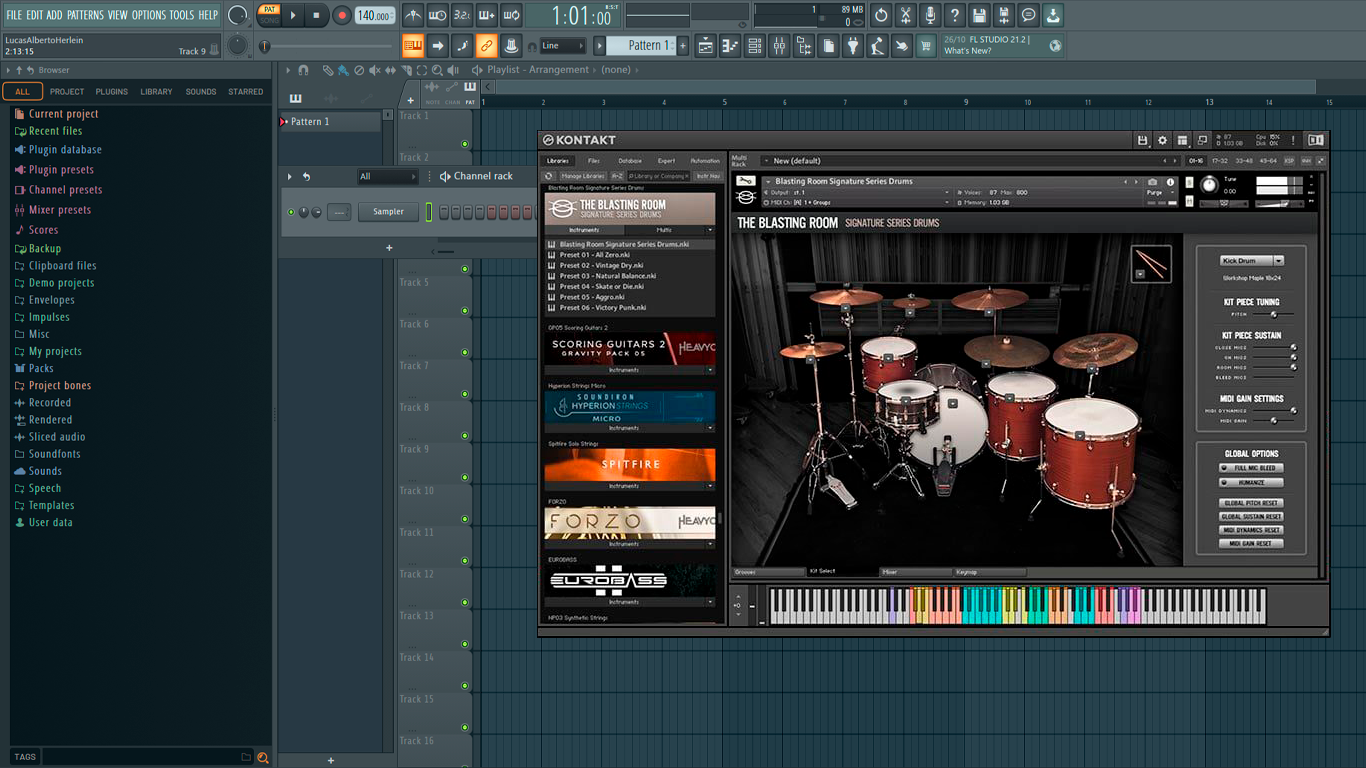This screenshot has width=1366, height=768.
Task: Adjust the kit piece Pitch slider
Action: (x=1273, y=314)
